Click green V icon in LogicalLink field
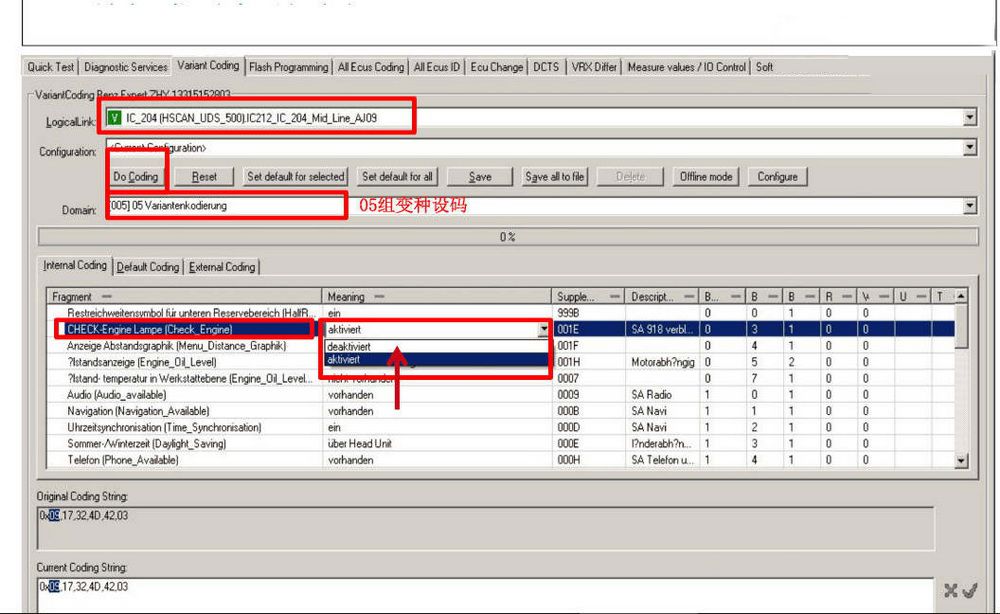The height and width of the screenshot is (614, 1000). pyautogui.click(x=115, y=119)
